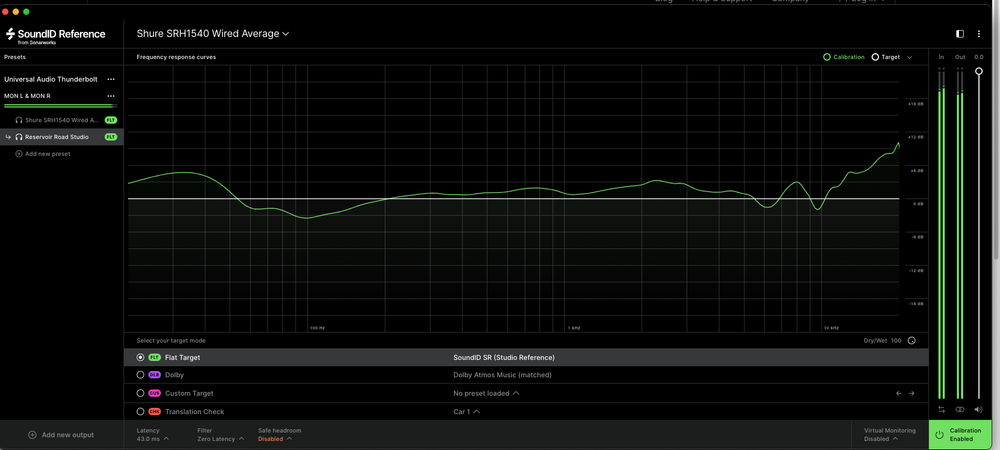This screenshot has width=1000, height=450.
Task: Open the No preset loaded dropdown
Action: coord(486,394)
